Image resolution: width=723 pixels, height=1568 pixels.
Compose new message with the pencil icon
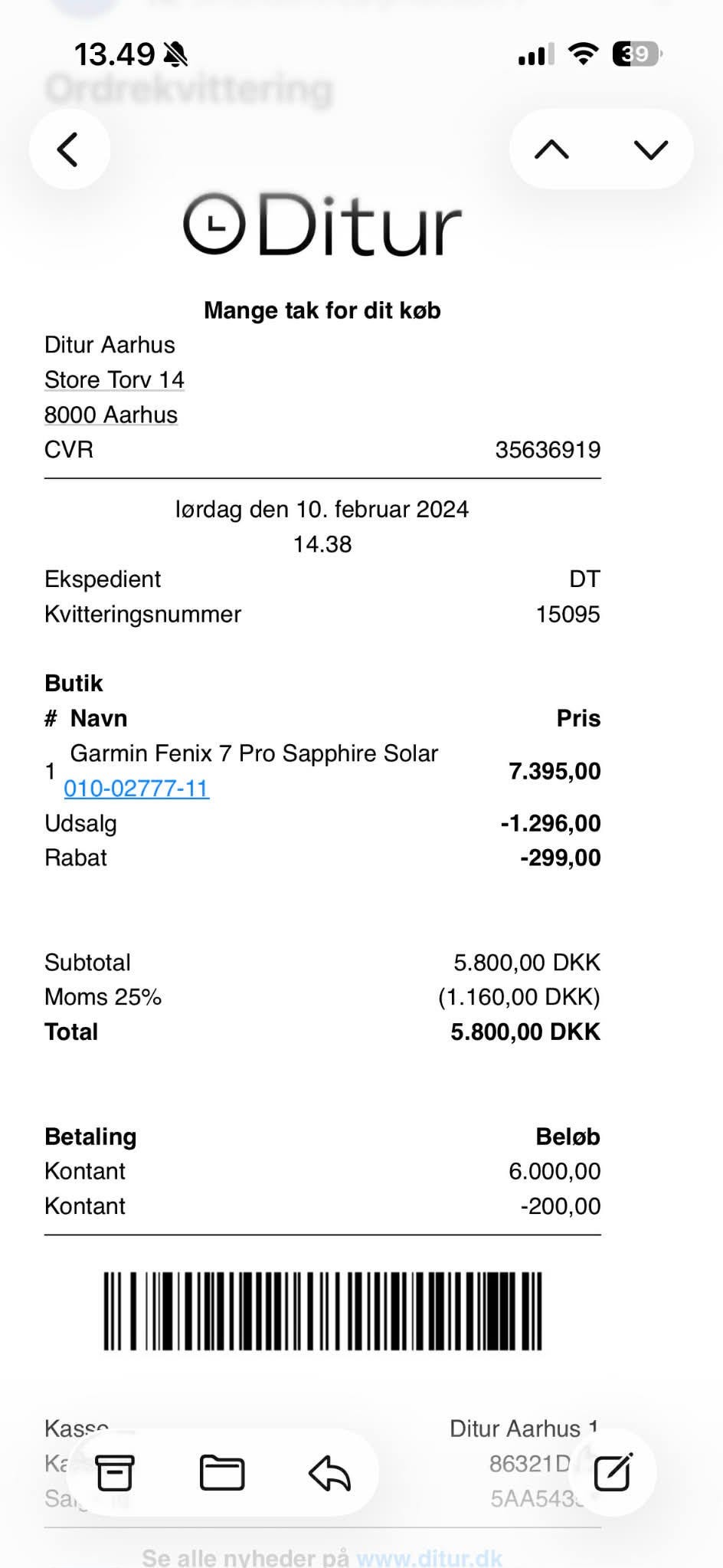tap(613, 1471)
